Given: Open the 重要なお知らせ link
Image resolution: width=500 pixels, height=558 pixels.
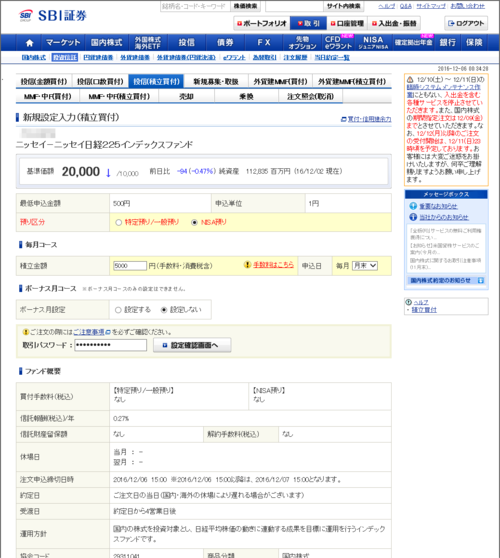Looking at the screenshot, I should coord(438,206).
